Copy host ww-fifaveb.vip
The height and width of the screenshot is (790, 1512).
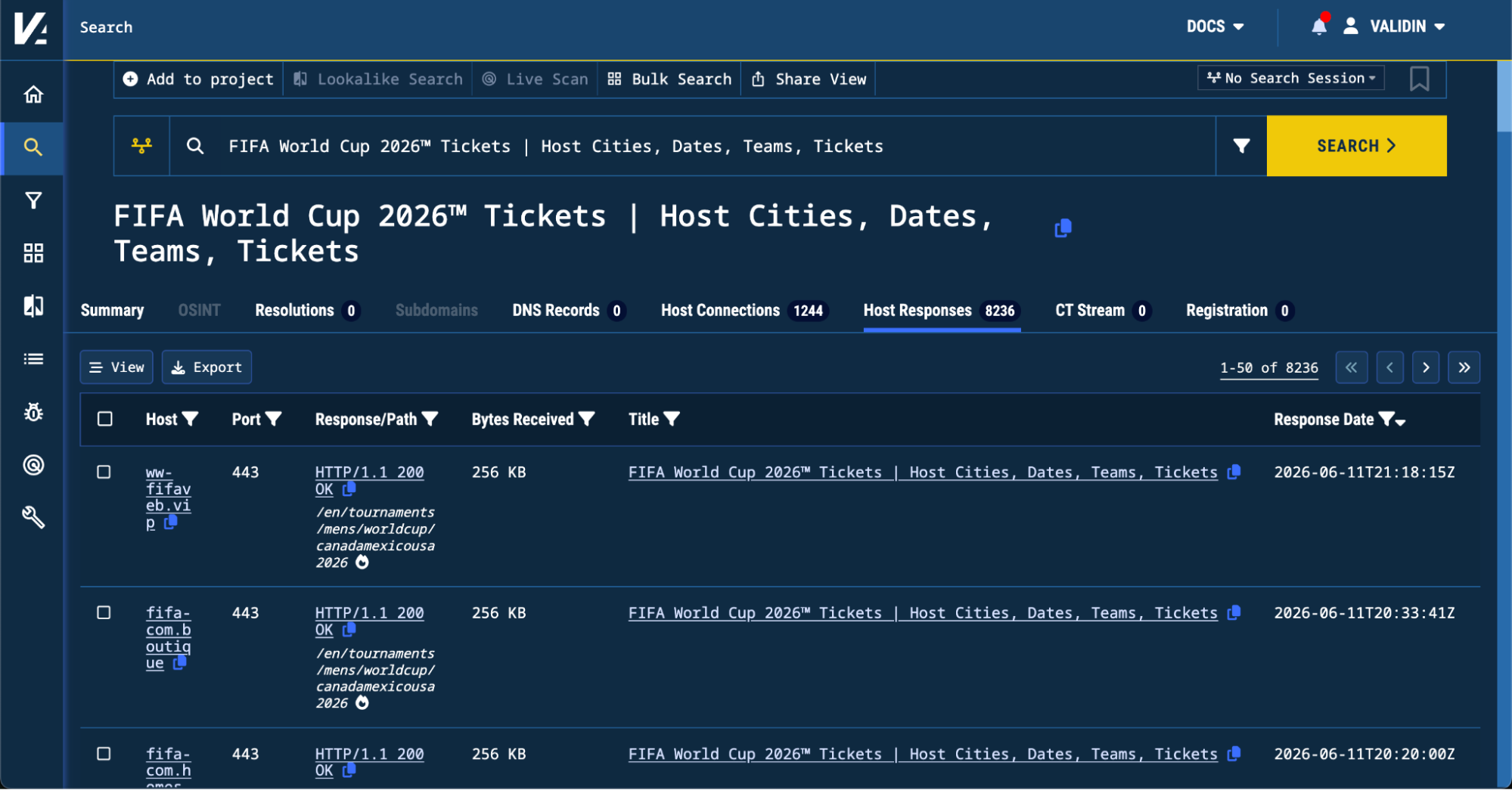(x=171, y=522)
